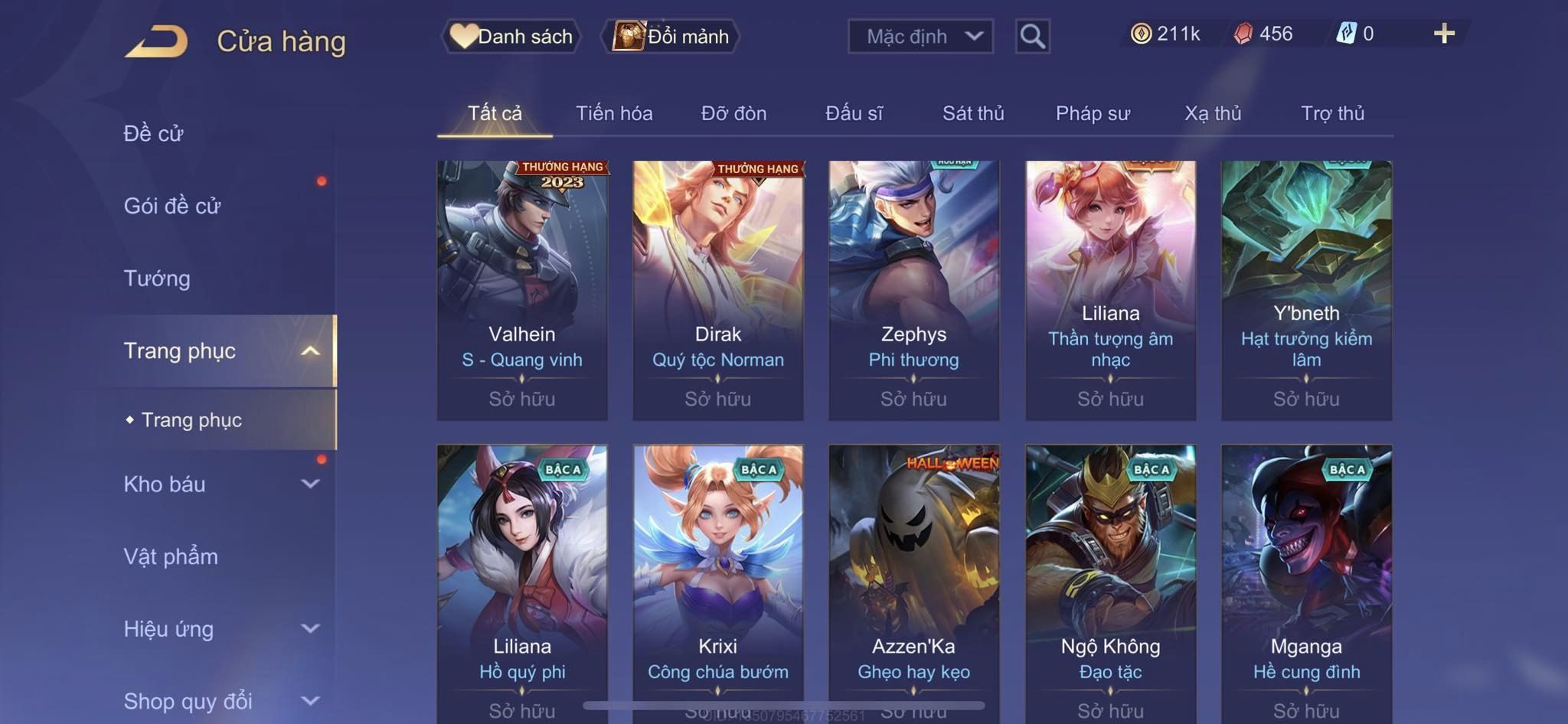Viewport: 1568px width, 724px height.
Task: Select the Sát thủ filter tab
Action: (973, 113)
